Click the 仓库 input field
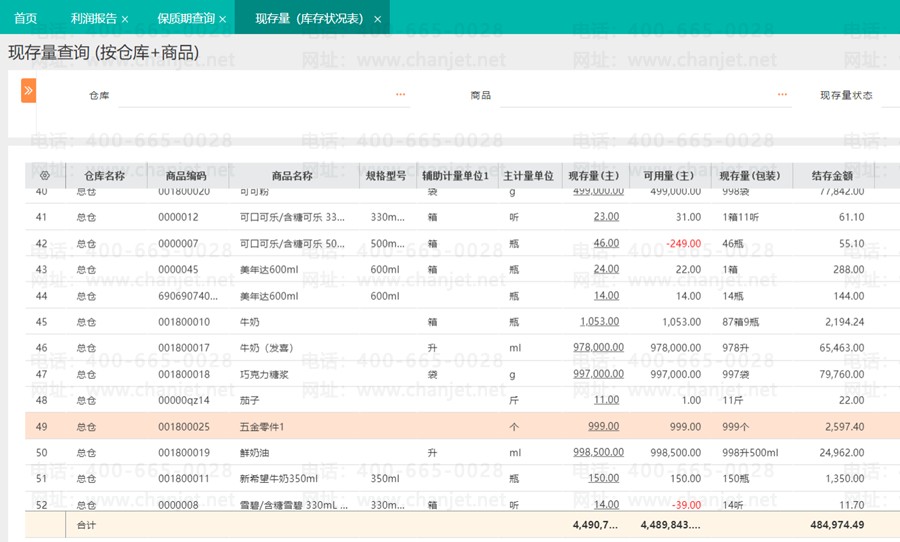 pyautogui.click(x=264, y=96)
